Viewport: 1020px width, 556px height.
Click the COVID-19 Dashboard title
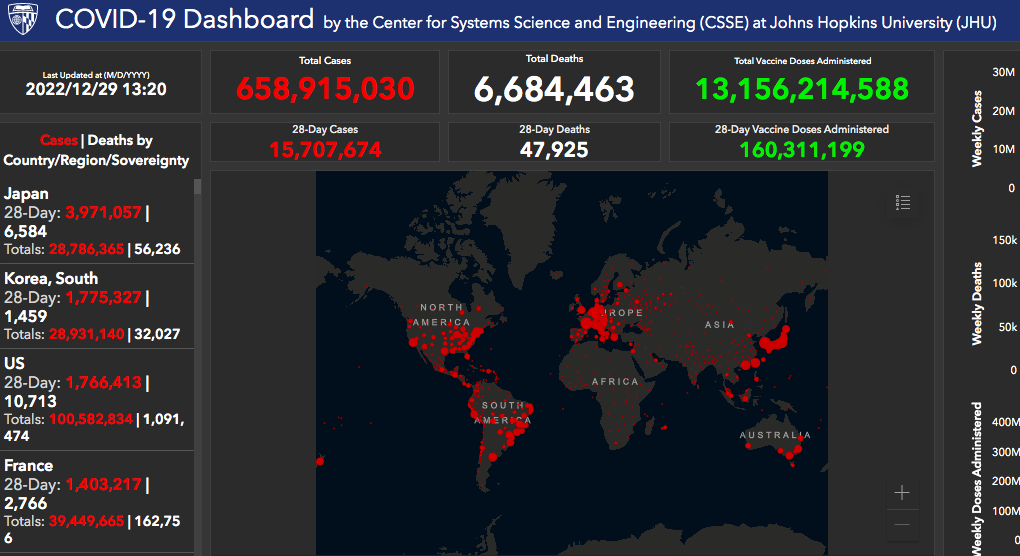click(x=185, y=20)
